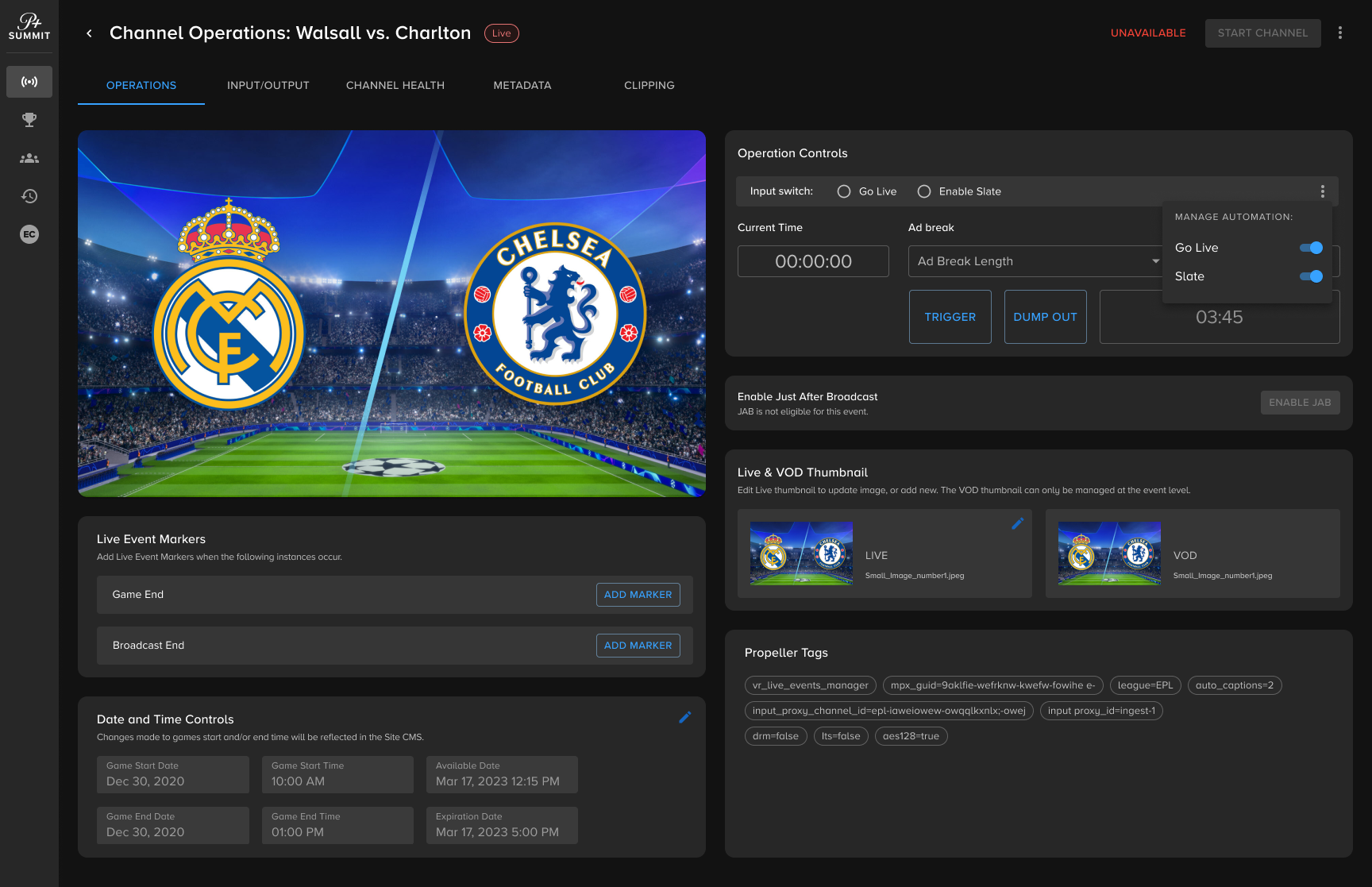Screen dimensions: 1372x887
Task: Open the trophy icon in sidebar
Action: pos(29,120)
